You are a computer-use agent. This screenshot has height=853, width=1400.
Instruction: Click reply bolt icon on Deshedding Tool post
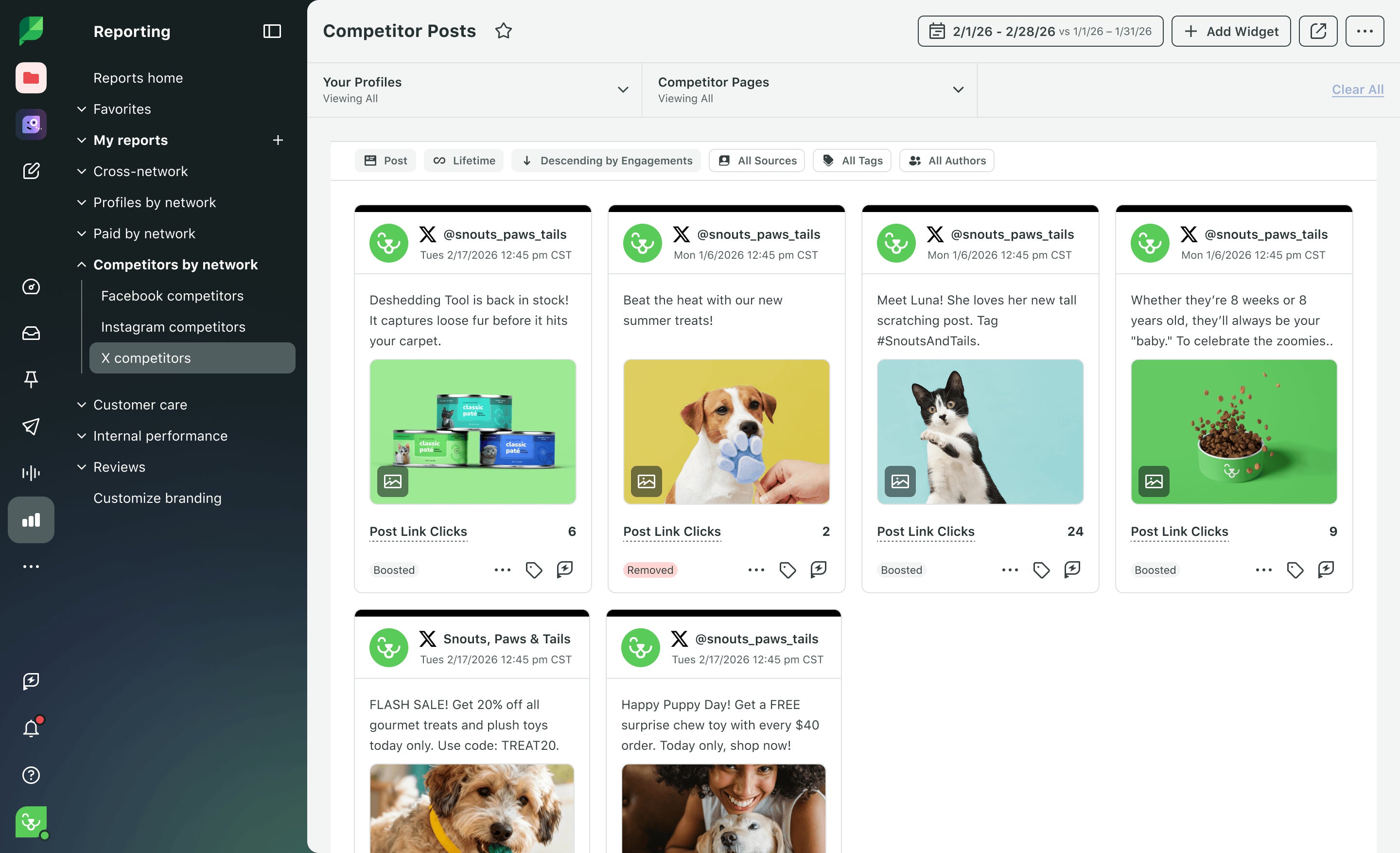tap(565, 569)
